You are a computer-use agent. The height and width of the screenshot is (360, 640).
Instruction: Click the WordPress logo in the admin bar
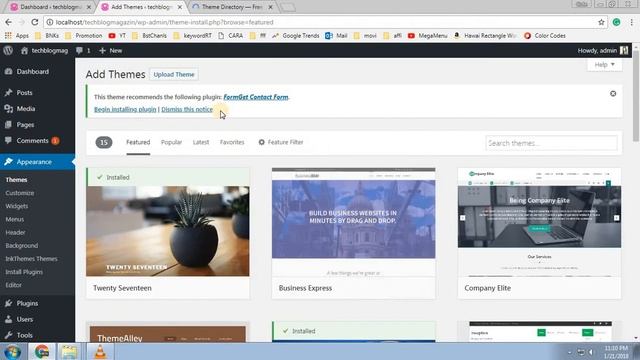pos(8,50)
